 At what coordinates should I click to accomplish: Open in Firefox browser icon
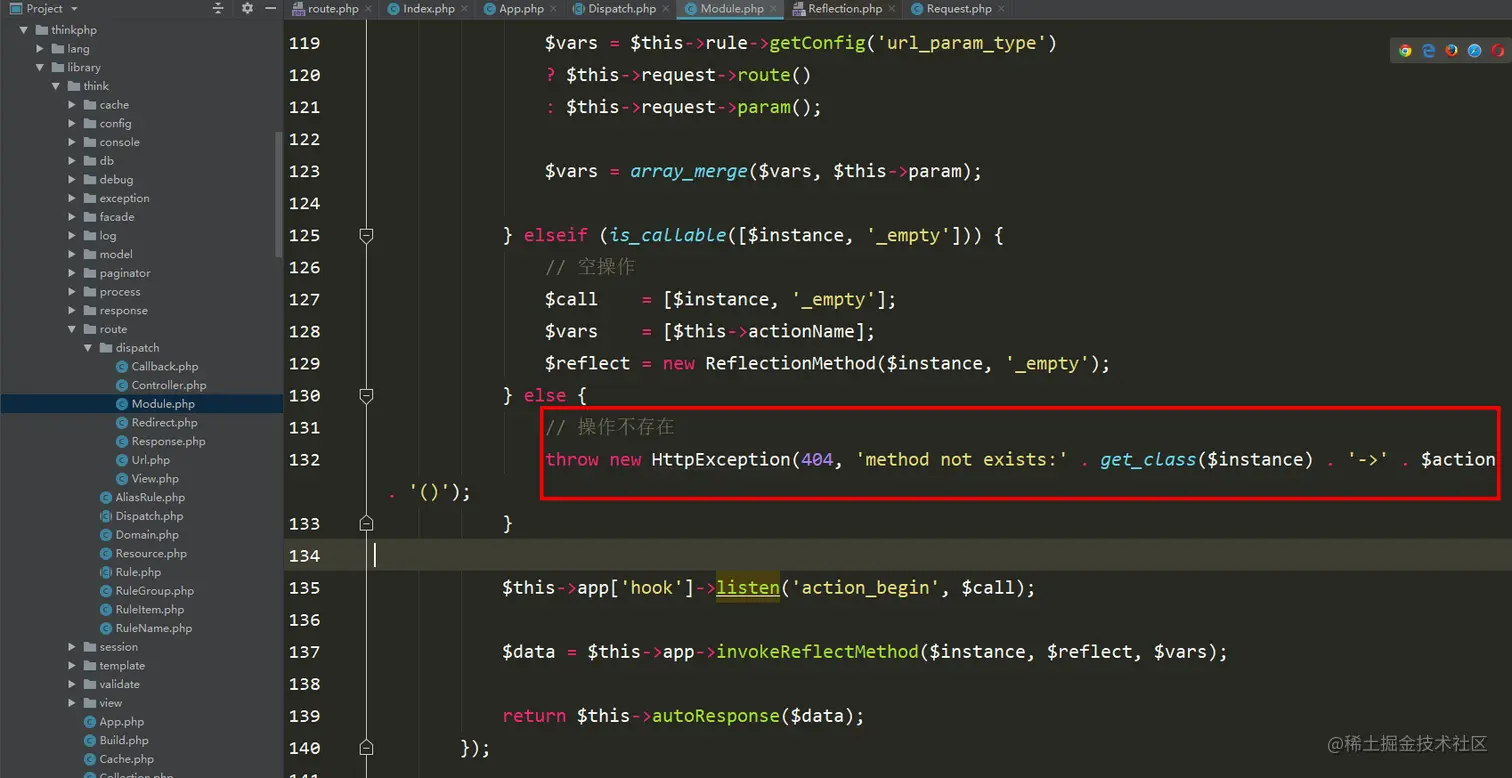click(1452, 50)
